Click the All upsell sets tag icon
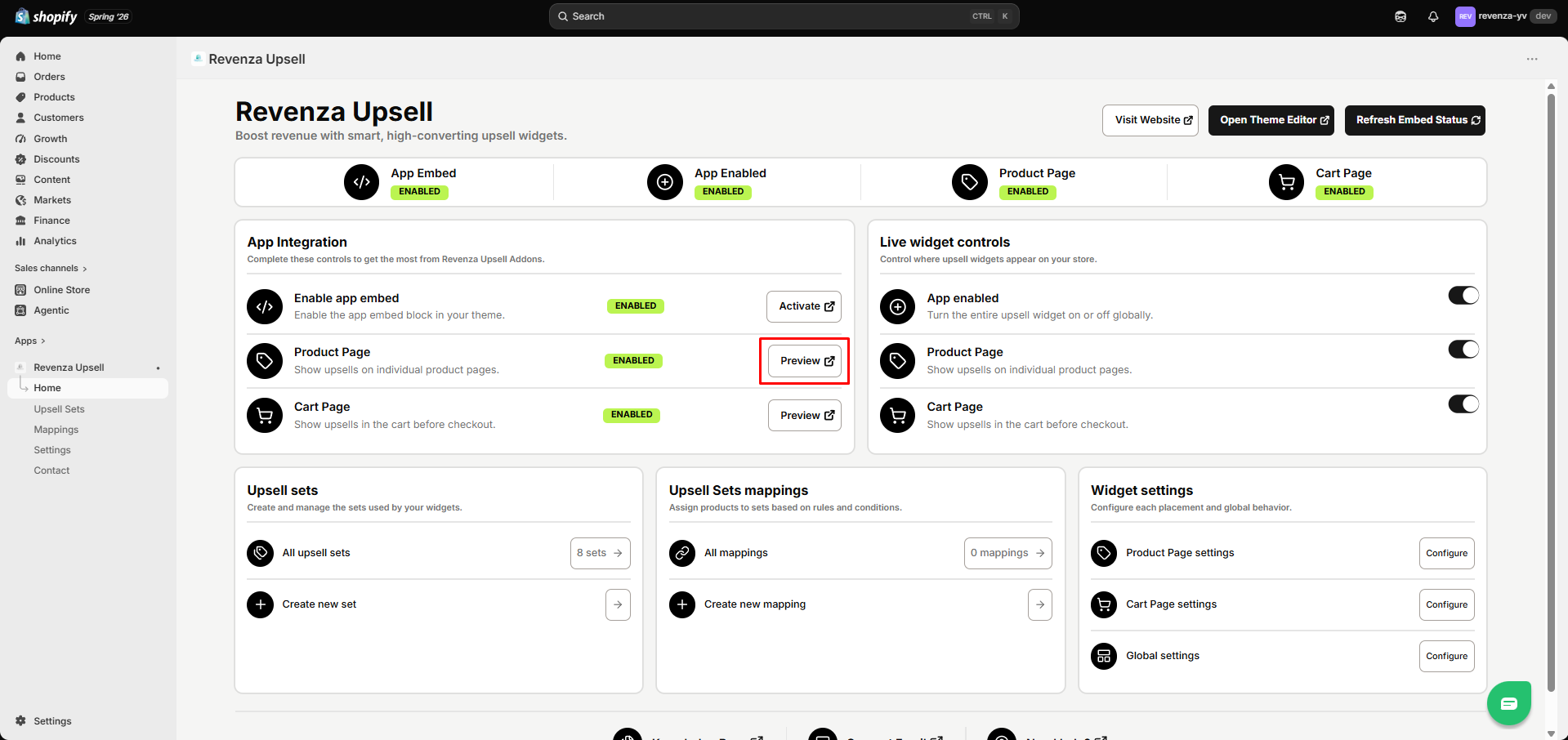Viewport: 1568px width, 740px height. (x=261, y=553)
